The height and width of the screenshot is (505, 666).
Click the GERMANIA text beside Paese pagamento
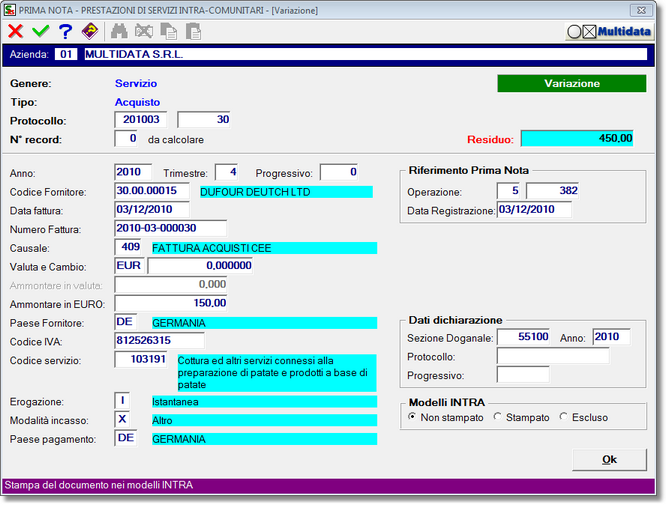click(265, 439)
